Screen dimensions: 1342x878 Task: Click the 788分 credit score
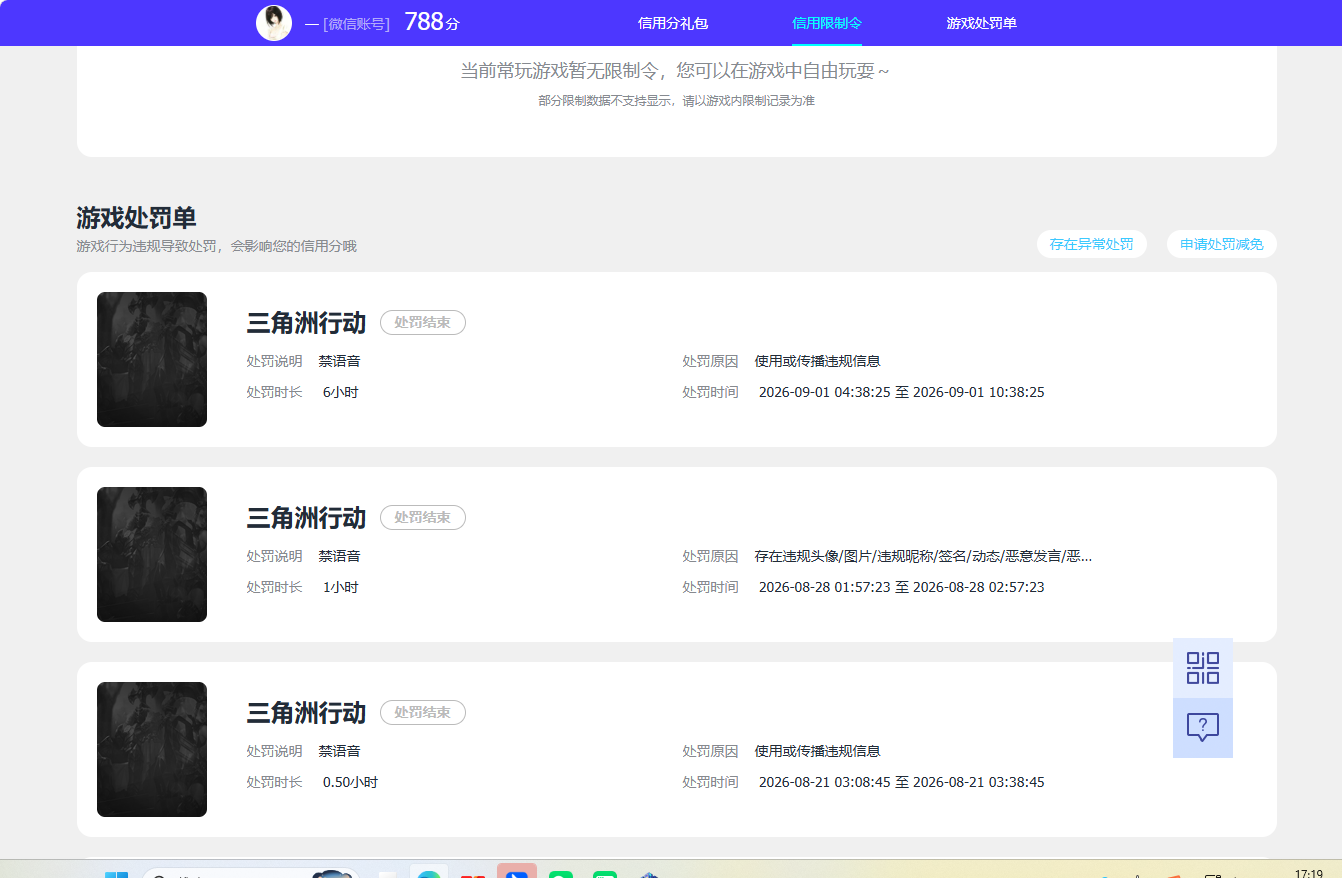pyautogui.click(x=432, y=22)
